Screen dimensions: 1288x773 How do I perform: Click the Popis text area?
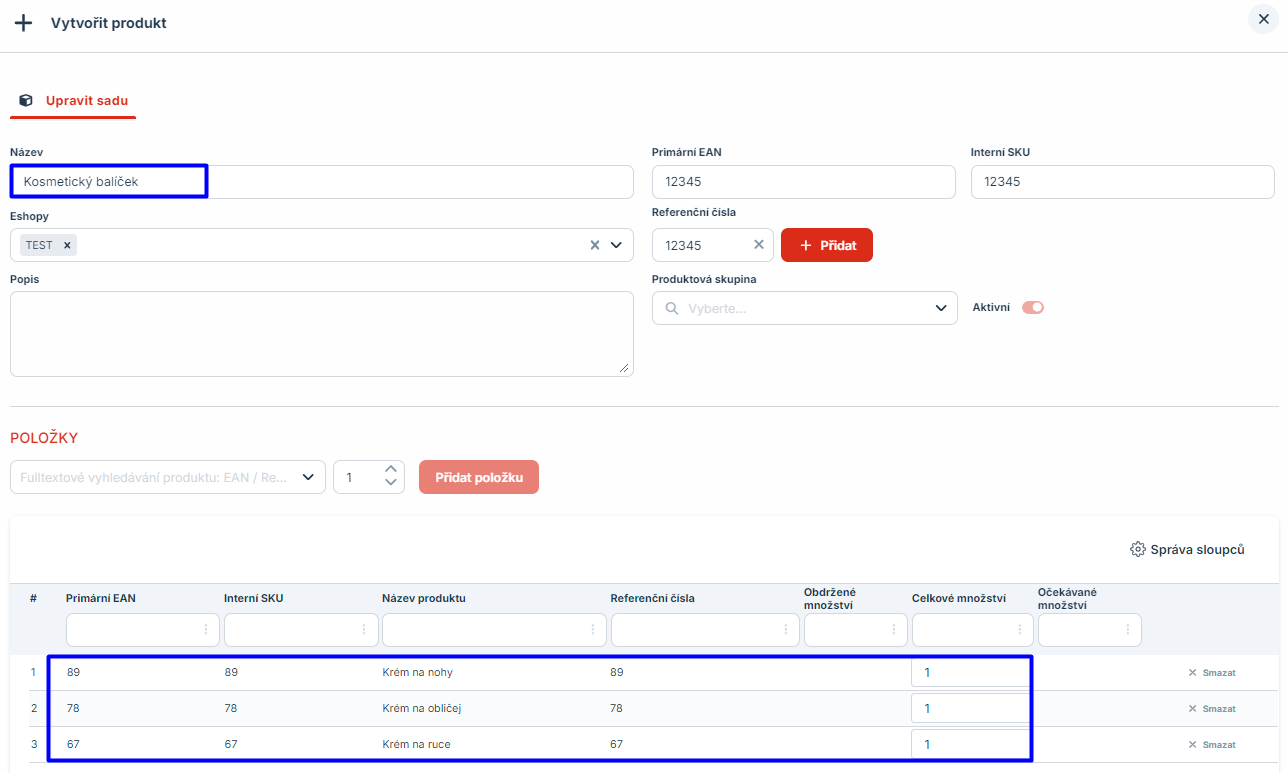321,334
